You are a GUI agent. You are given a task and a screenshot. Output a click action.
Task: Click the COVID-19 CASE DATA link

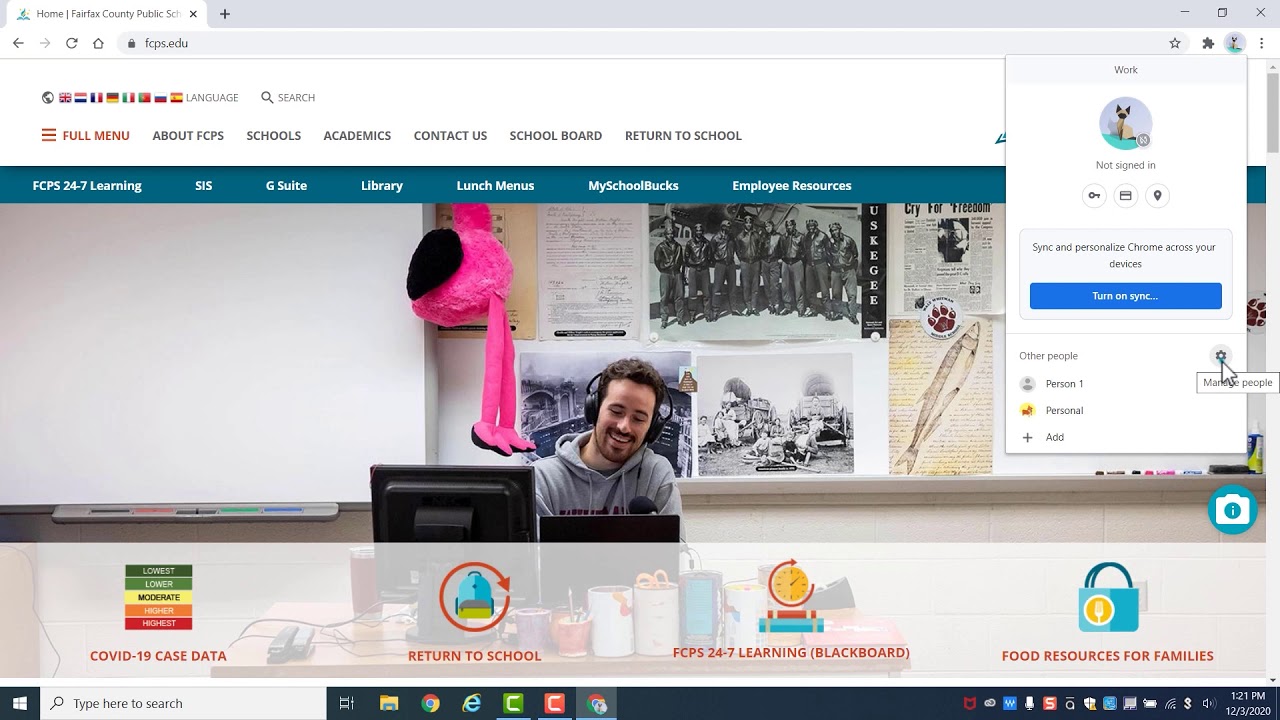point(158,656)
